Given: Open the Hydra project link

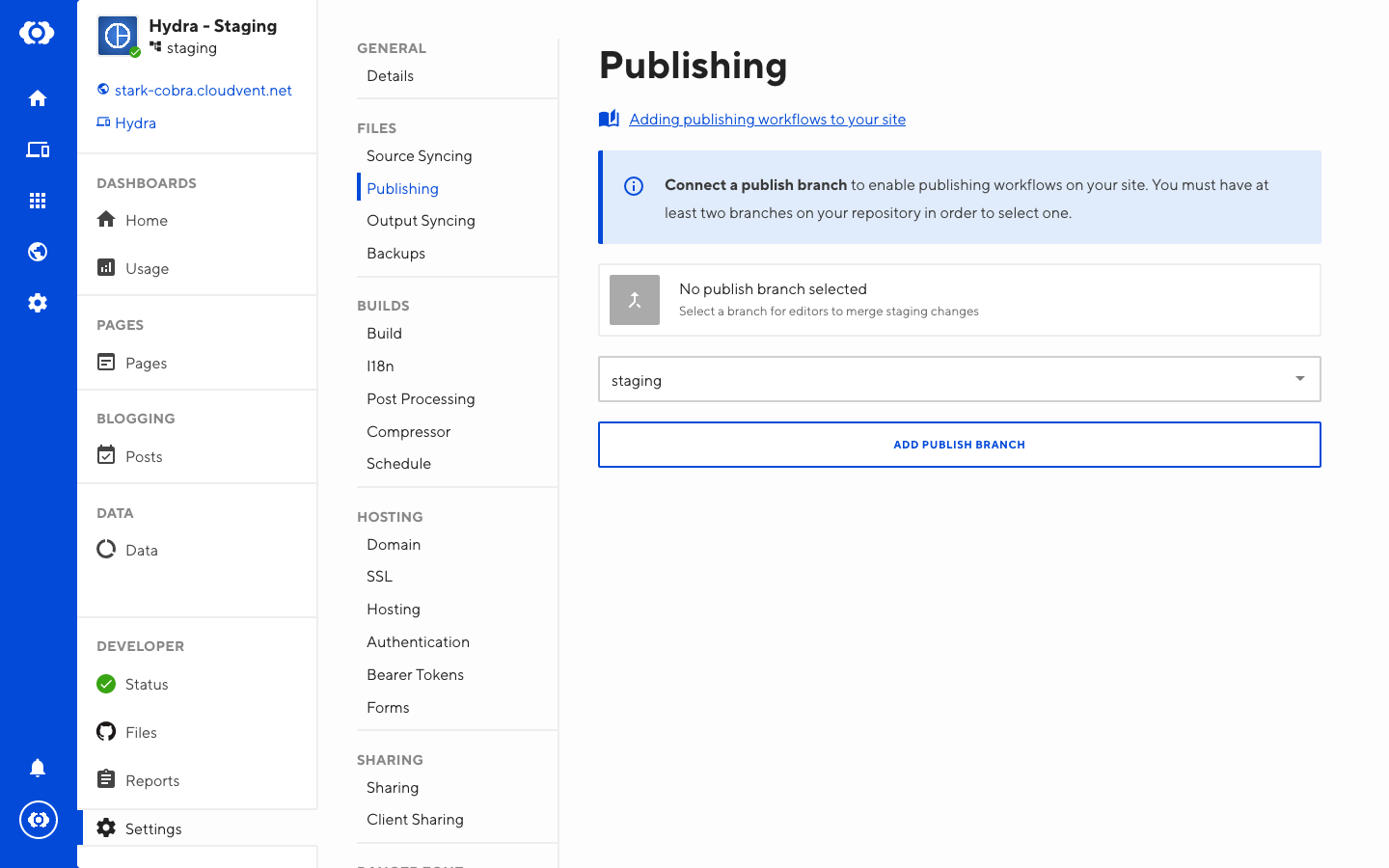Looking at the screenshot, I should (135, 123).
